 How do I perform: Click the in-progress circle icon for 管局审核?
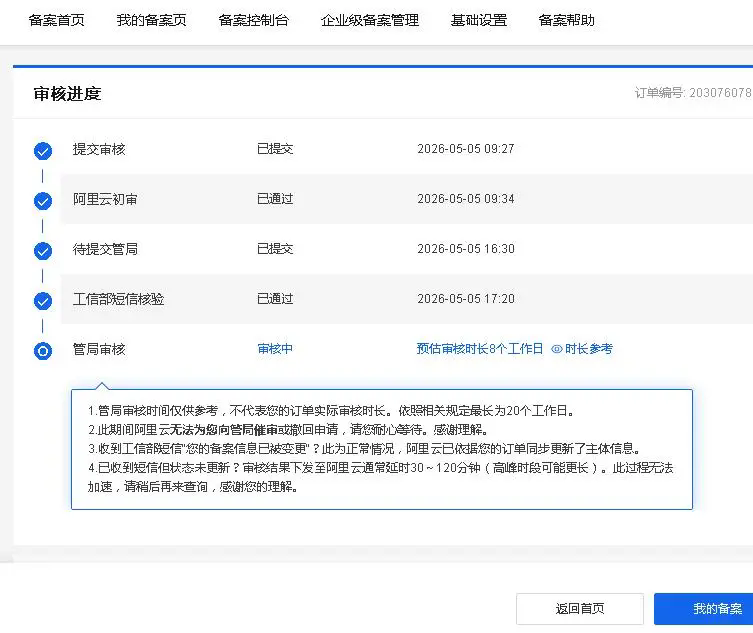[43, 351]
